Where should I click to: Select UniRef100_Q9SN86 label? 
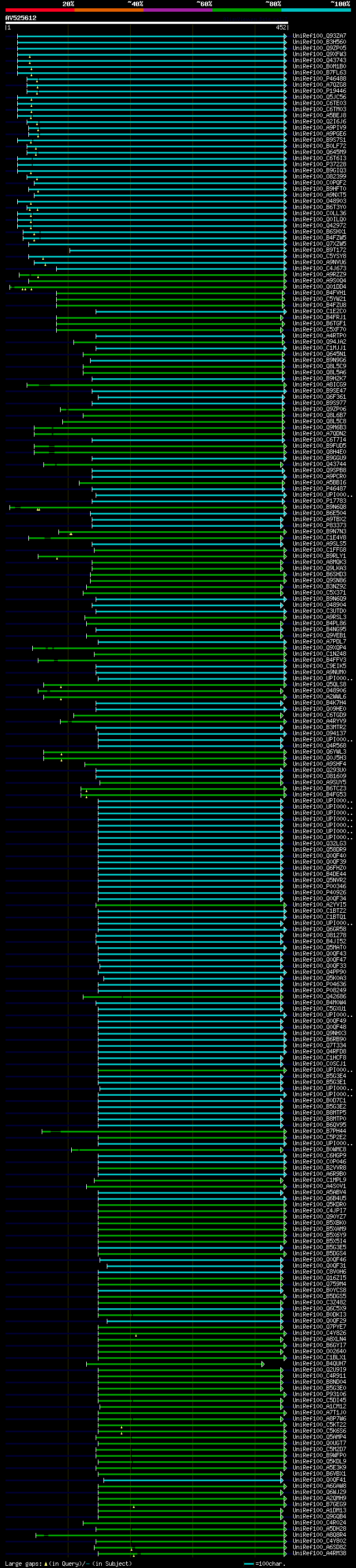click(x=319, y=581)
